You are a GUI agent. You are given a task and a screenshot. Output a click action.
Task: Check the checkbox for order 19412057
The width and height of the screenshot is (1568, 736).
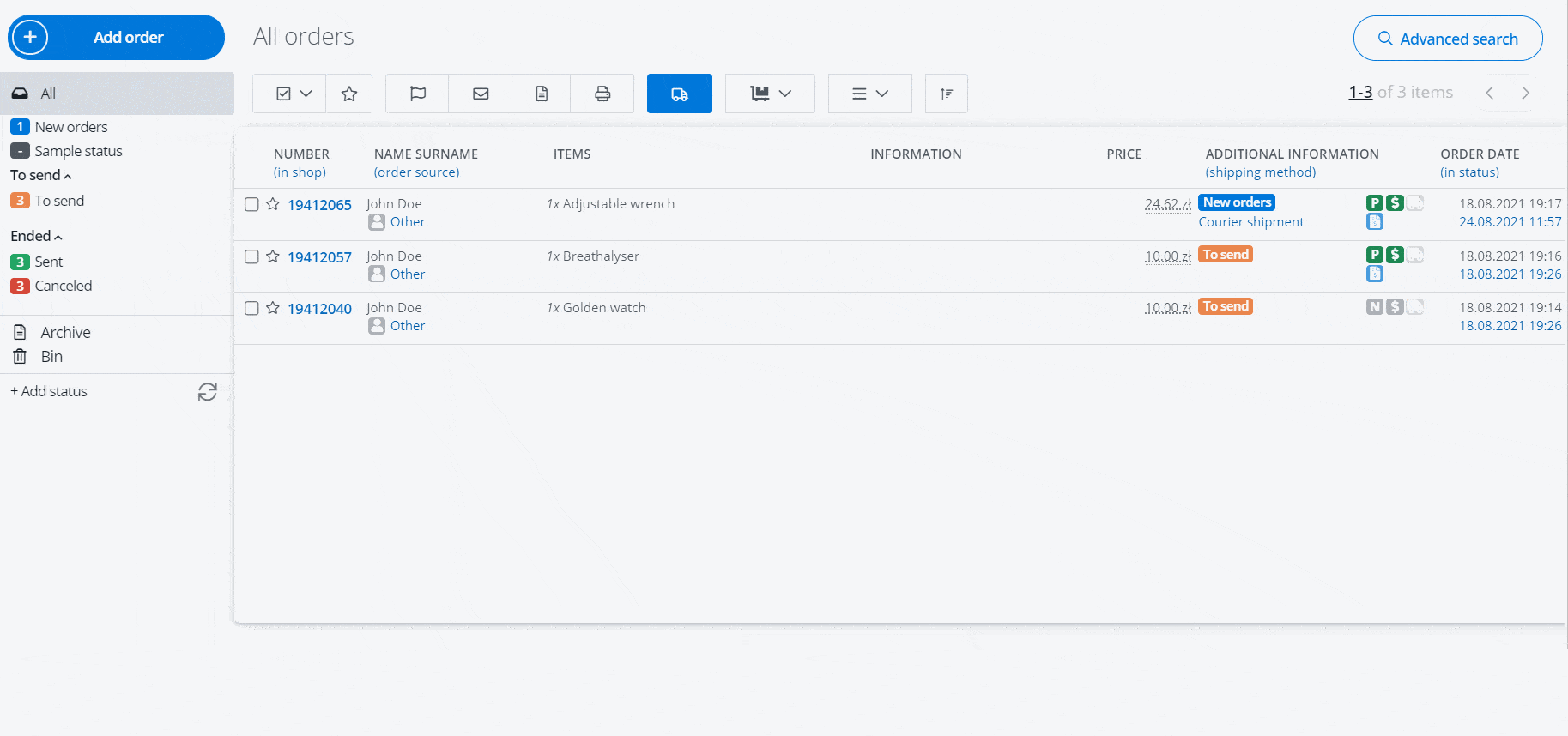[251, 256]
